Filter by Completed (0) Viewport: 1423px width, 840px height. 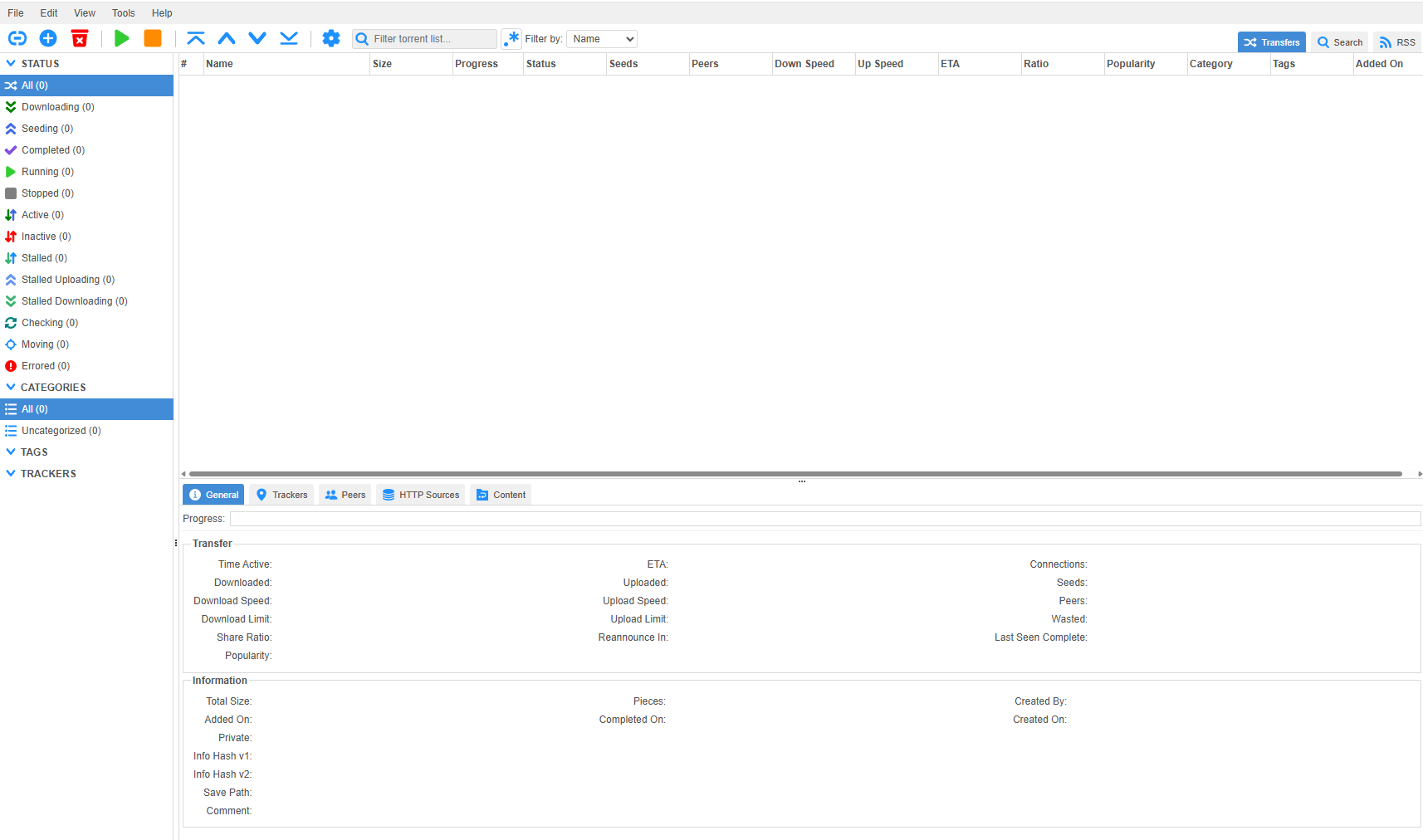click(86, 150)
